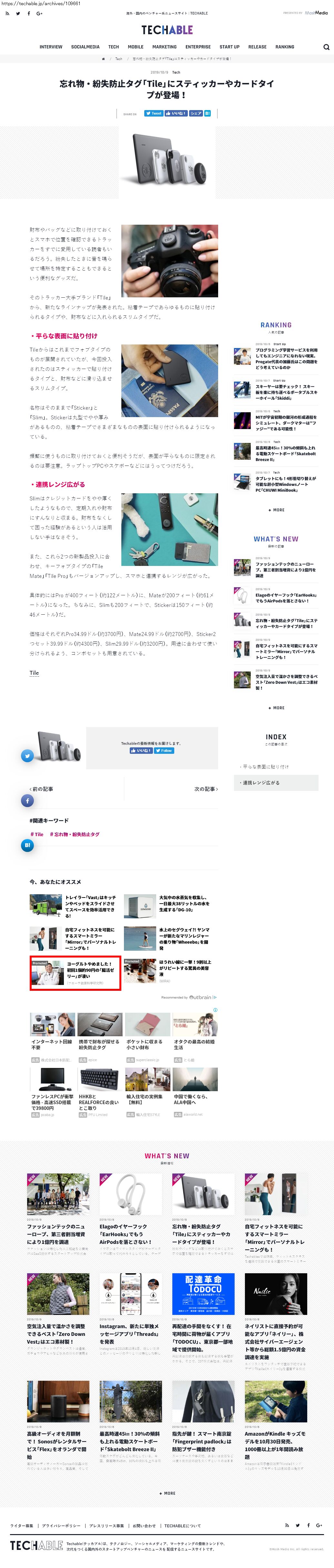The image size is (334, 1568).
Task: Open the footer RSS icon
Action: coord(287,1525)
